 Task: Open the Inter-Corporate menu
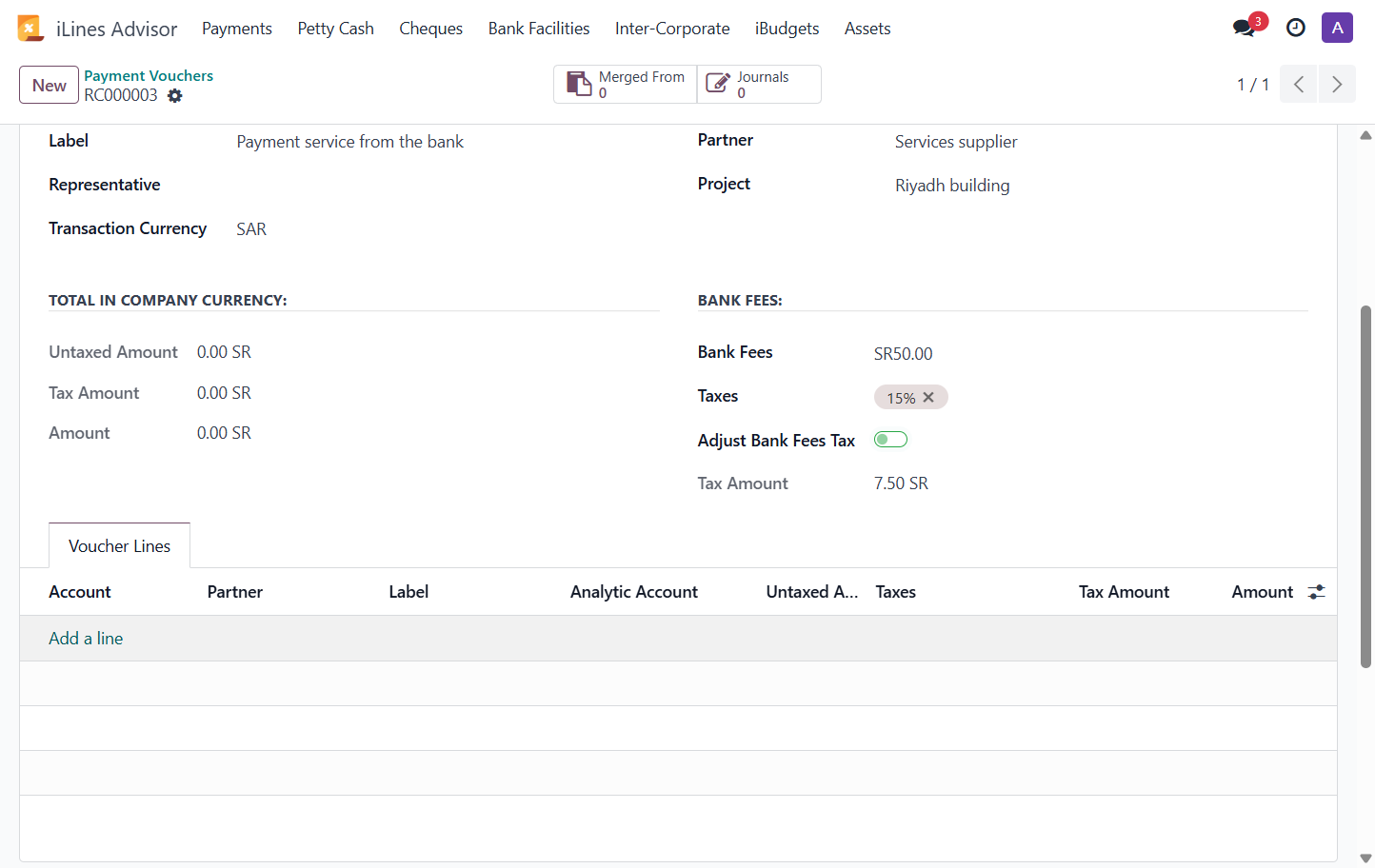click(672, 29)
